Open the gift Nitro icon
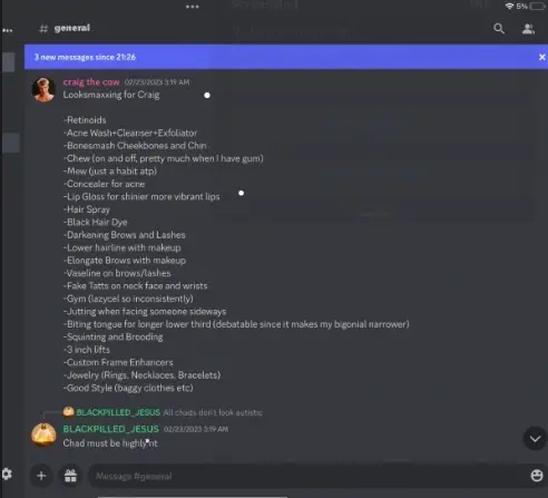Screen dimensions: 548x498 pyautogui.click(x=70, y=476)
